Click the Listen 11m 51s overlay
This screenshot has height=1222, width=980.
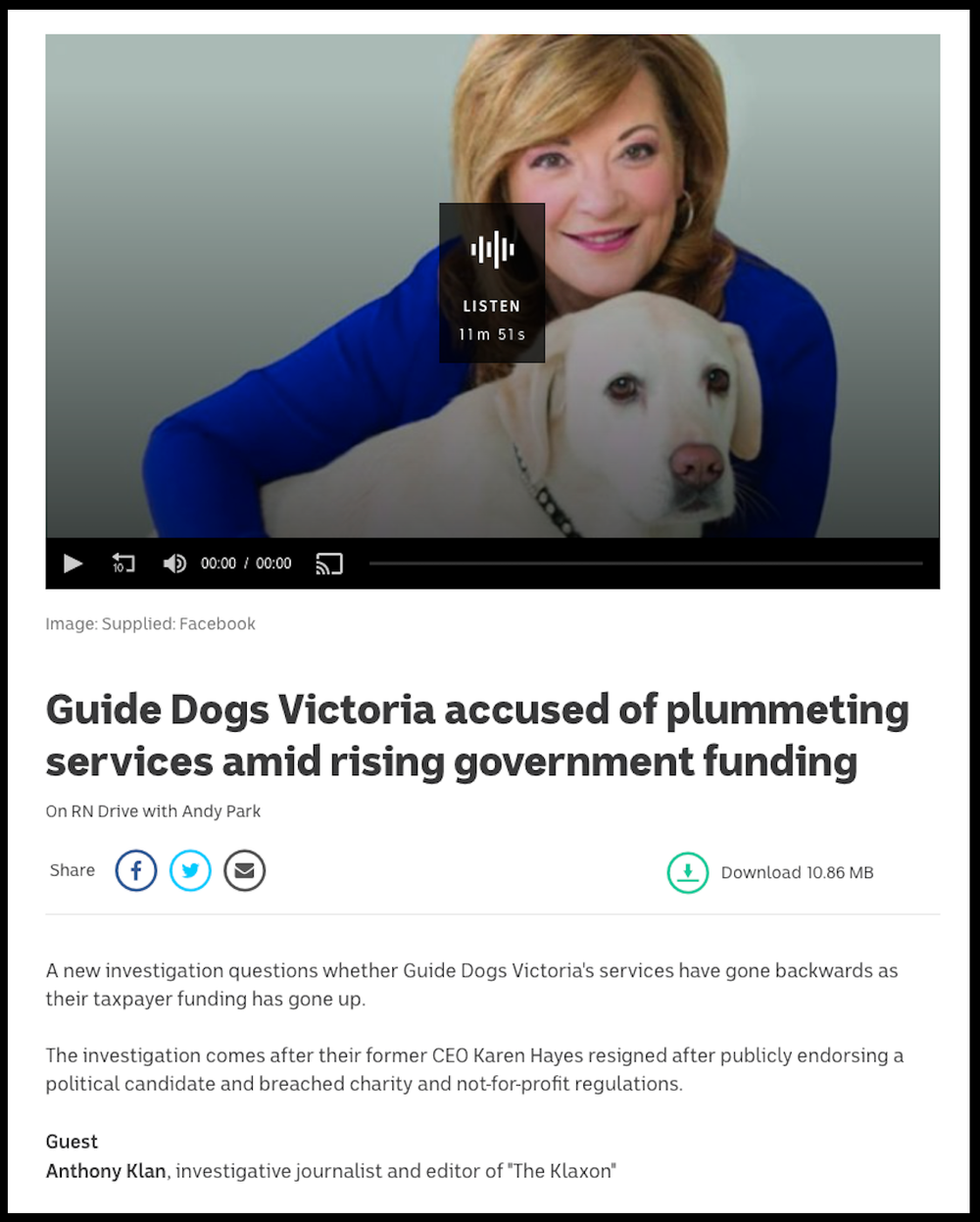tap(492, 282)
